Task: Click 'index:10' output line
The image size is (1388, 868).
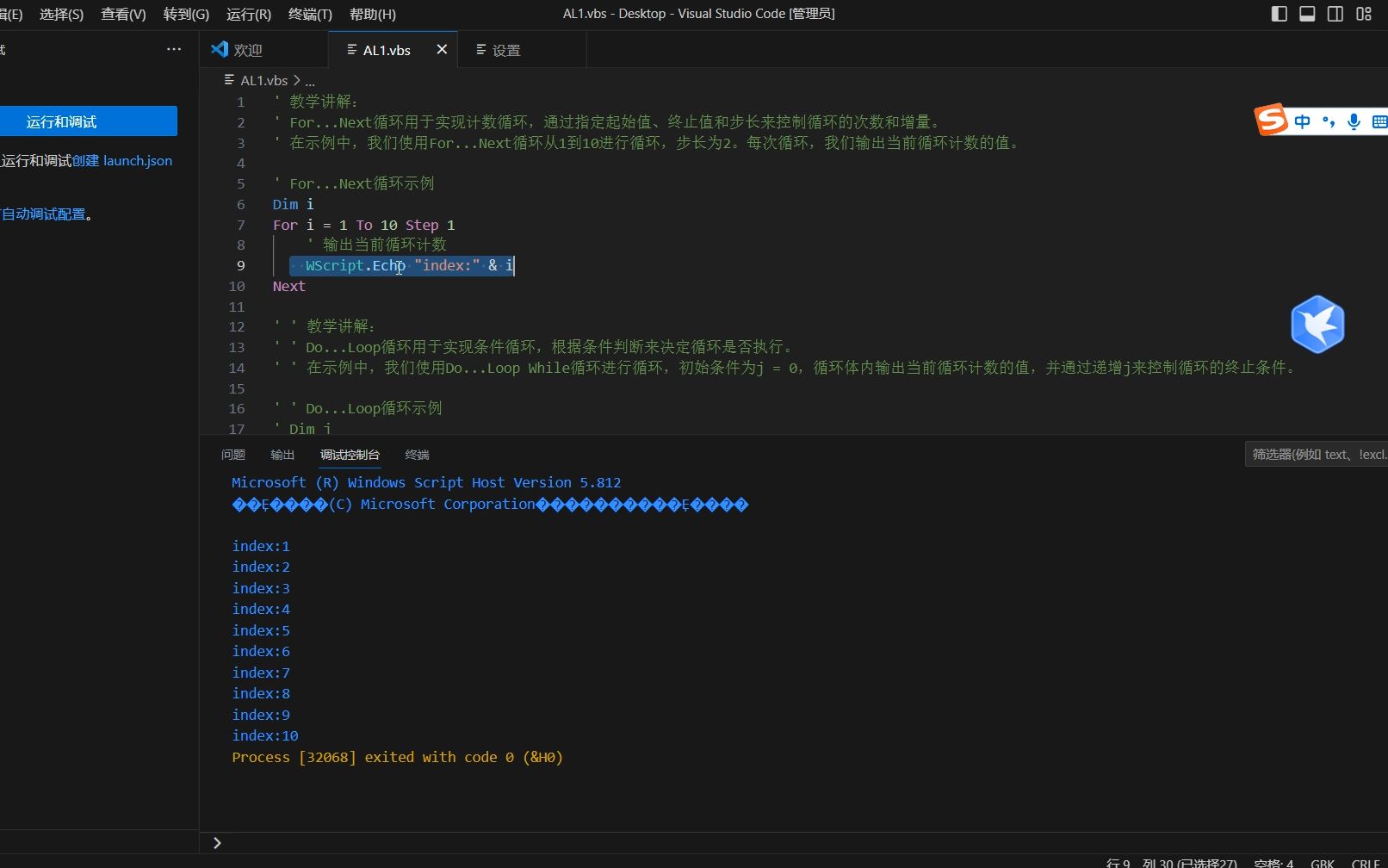Action: pyautogui.click(x=265, y=735)
